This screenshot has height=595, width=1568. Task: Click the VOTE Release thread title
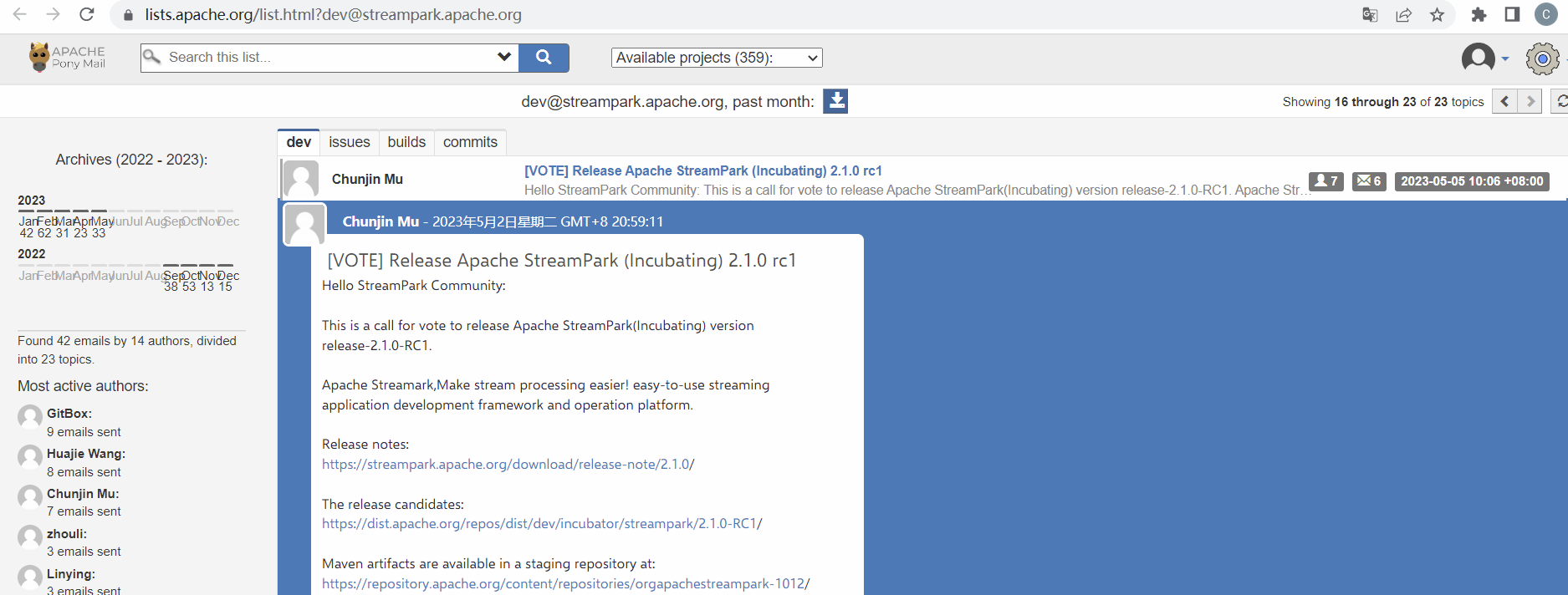tap(702, 170)
